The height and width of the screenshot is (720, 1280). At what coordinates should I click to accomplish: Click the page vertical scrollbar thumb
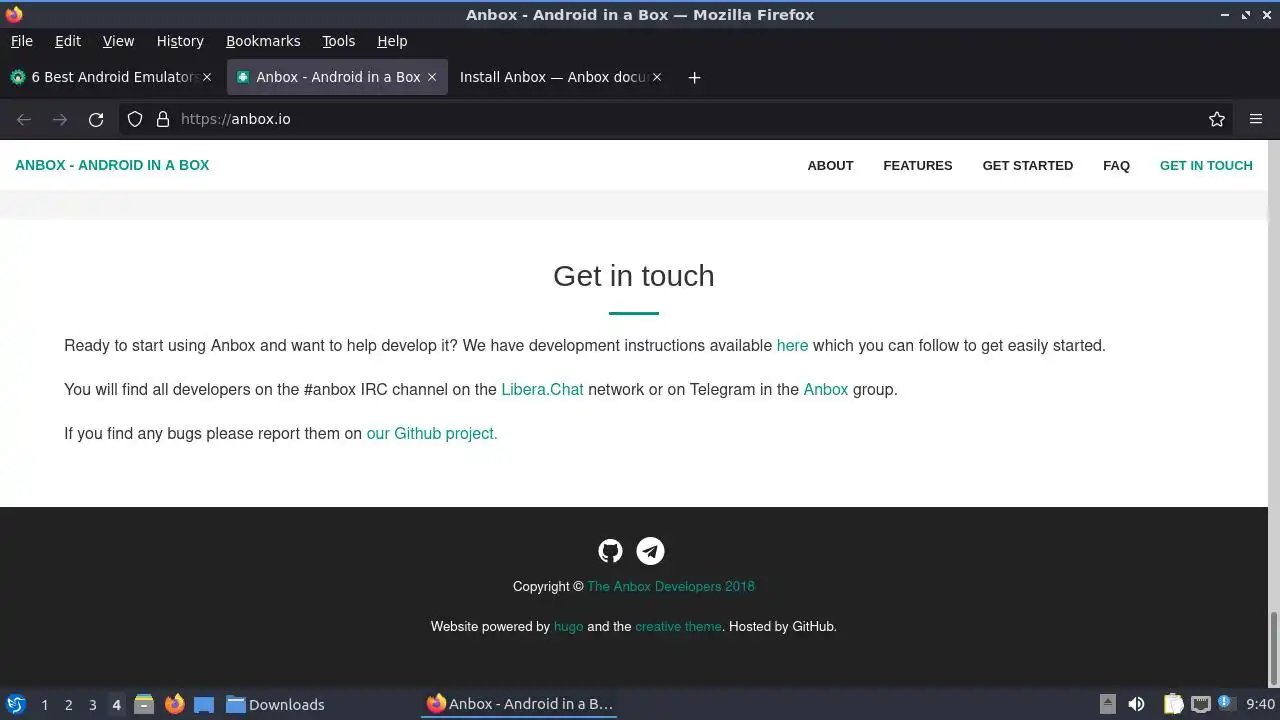coord(1274,650)
